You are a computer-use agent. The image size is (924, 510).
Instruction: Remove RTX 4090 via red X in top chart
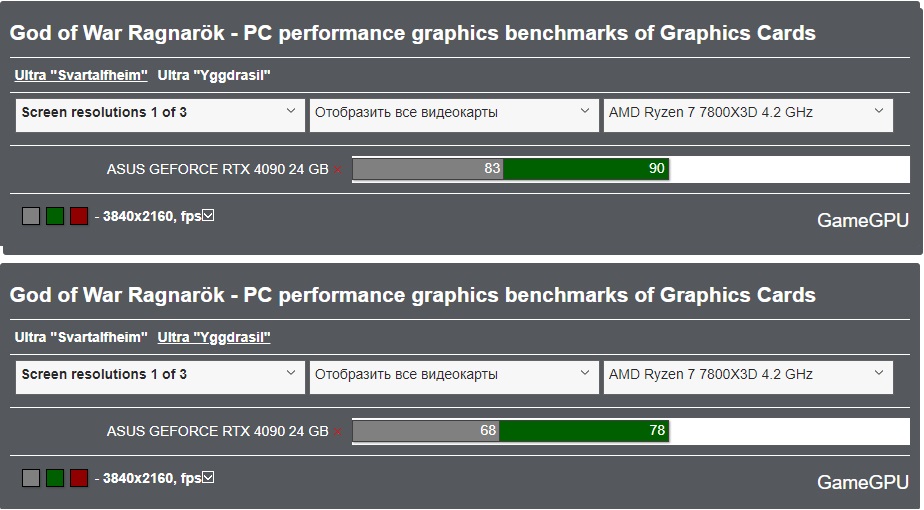pos(338,170)
